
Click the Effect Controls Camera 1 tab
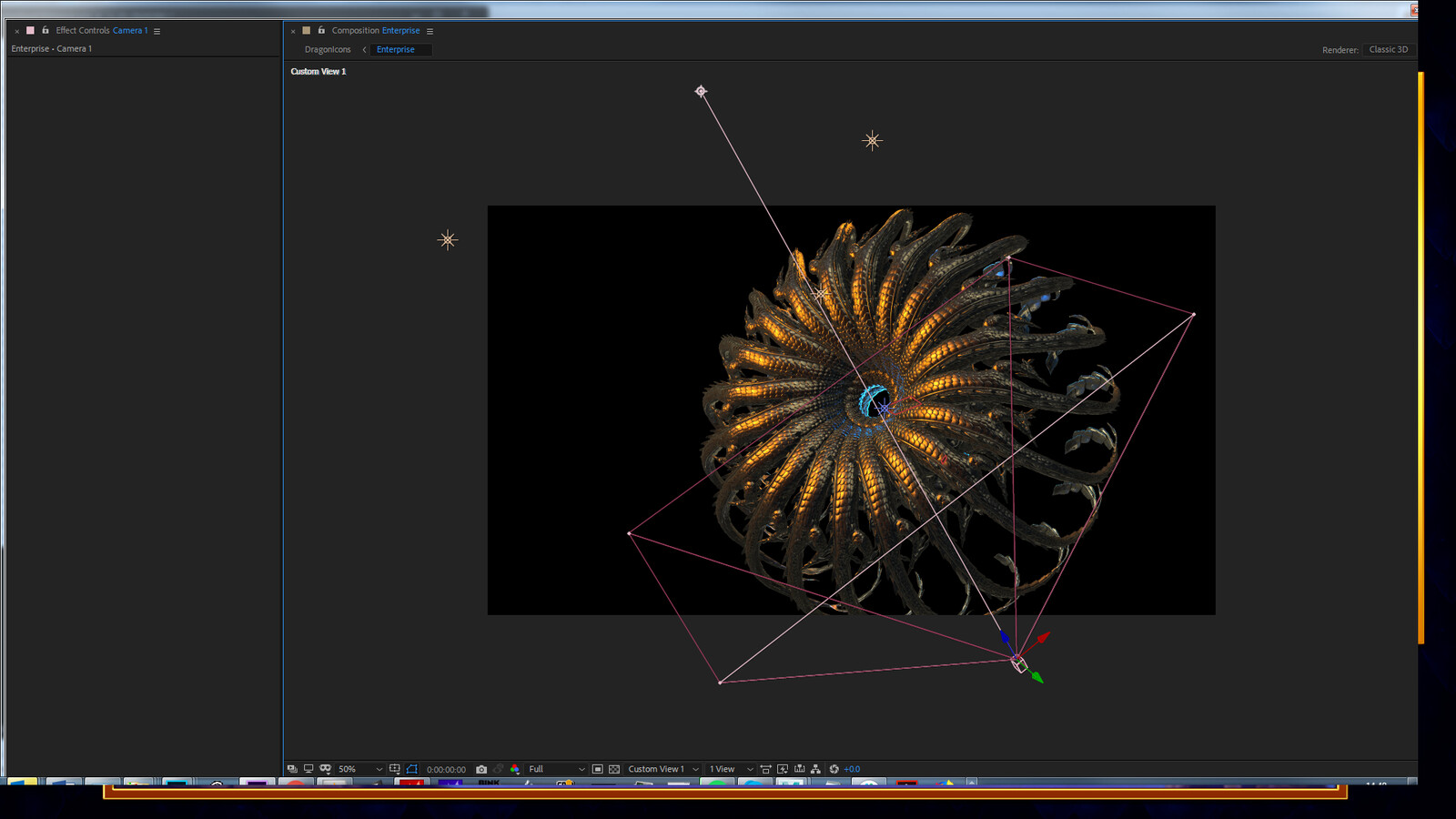coord(101,30)
